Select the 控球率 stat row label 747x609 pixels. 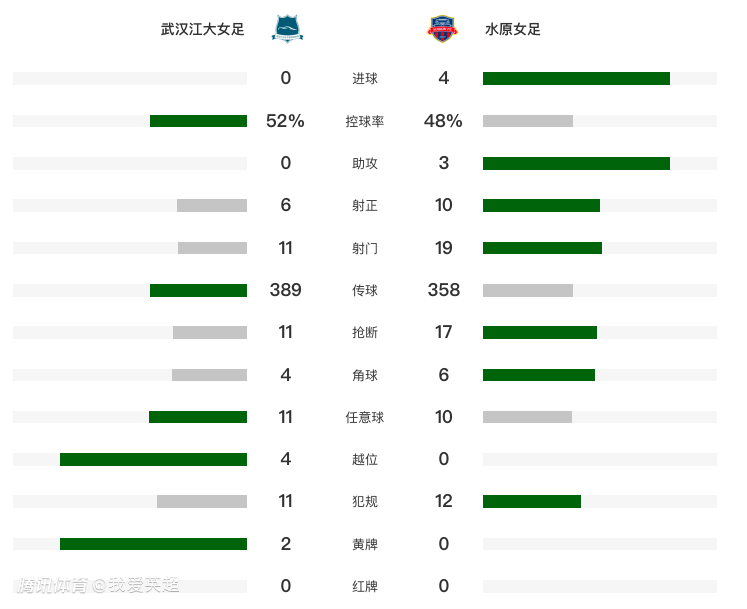click(x=365, y=121)
